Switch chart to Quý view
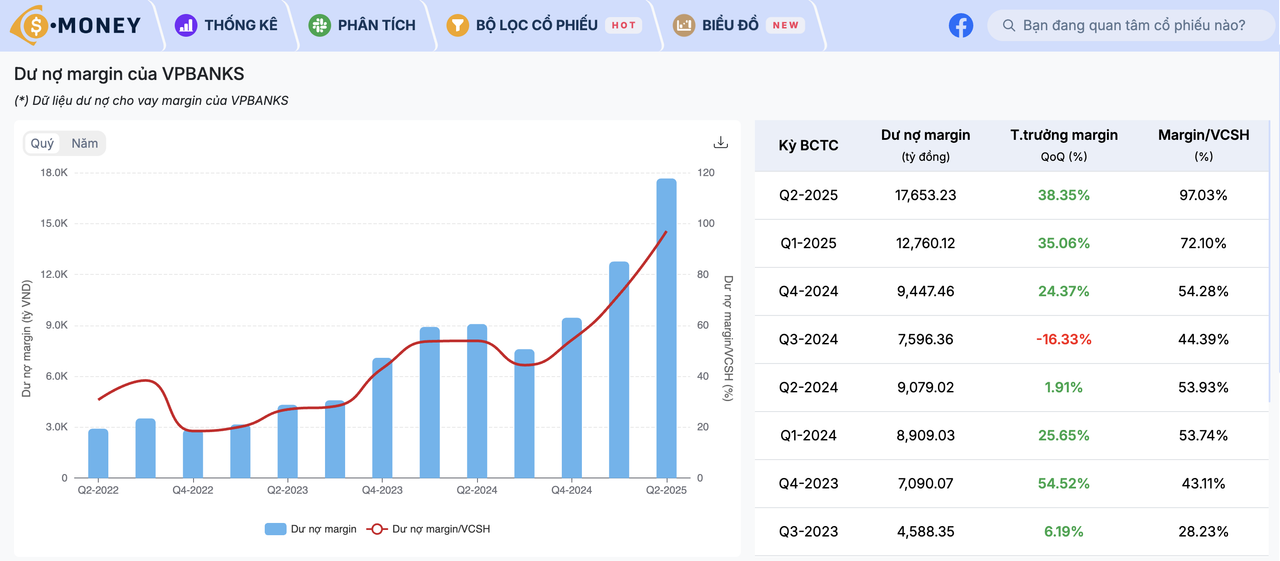The height and width of the screenshot is (561, 1280). point(42,143)
